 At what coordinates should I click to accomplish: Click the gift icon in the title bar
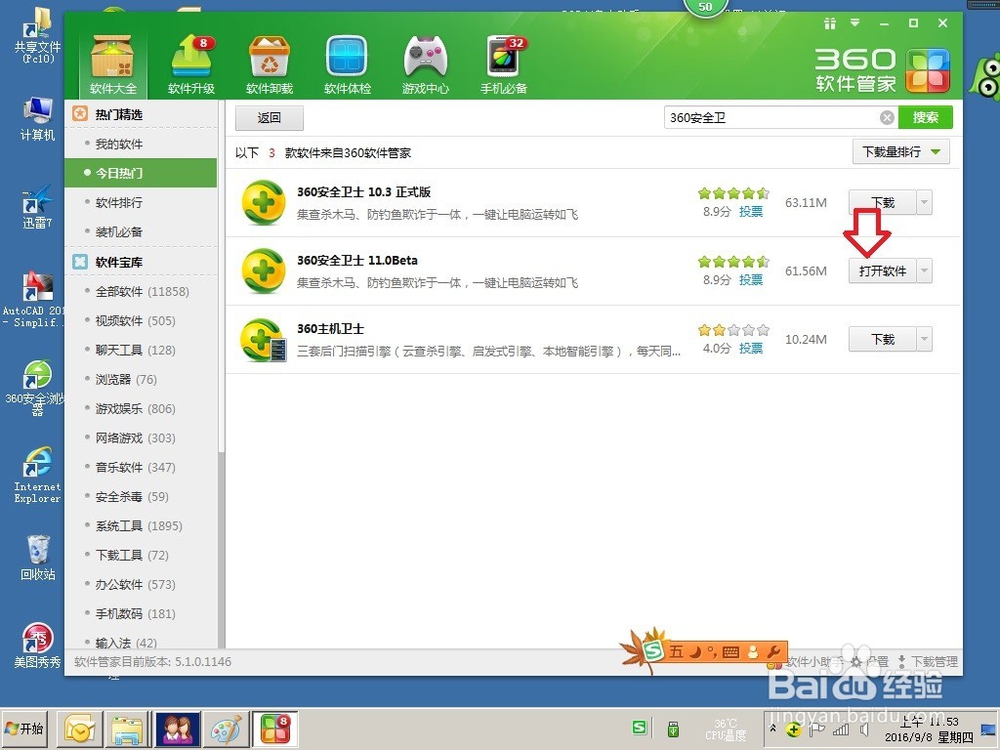(x=831, y=24)
